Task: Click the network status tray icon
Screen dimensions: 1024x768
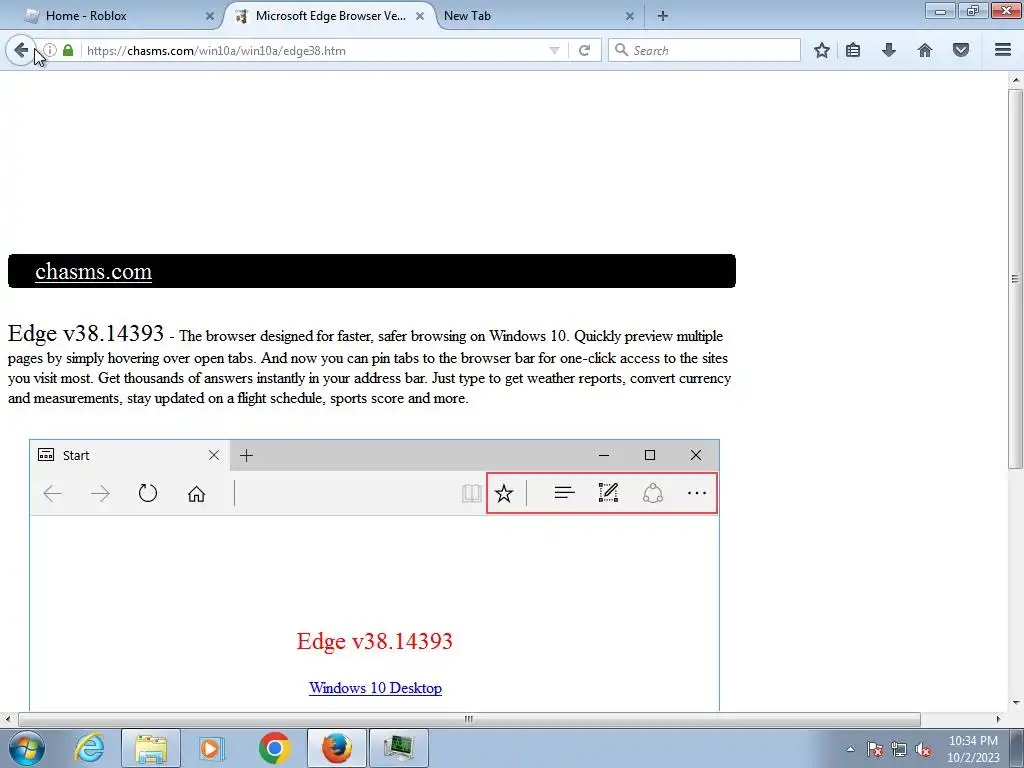Action: [899, 749]
